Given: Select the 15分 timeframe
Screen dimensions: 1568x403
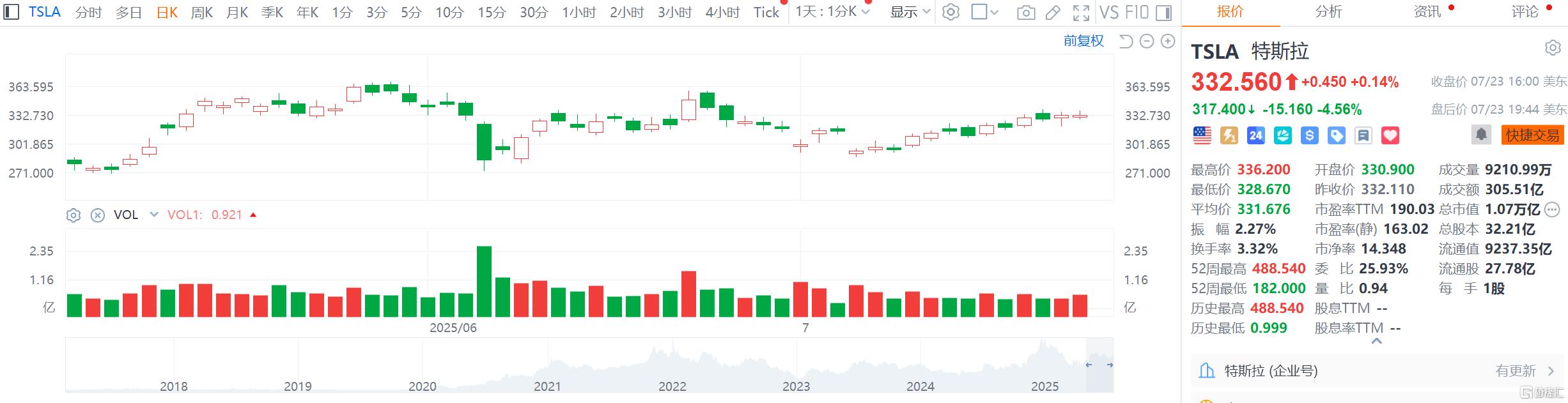Looking at the screenshot, I should tap(492, 12).
